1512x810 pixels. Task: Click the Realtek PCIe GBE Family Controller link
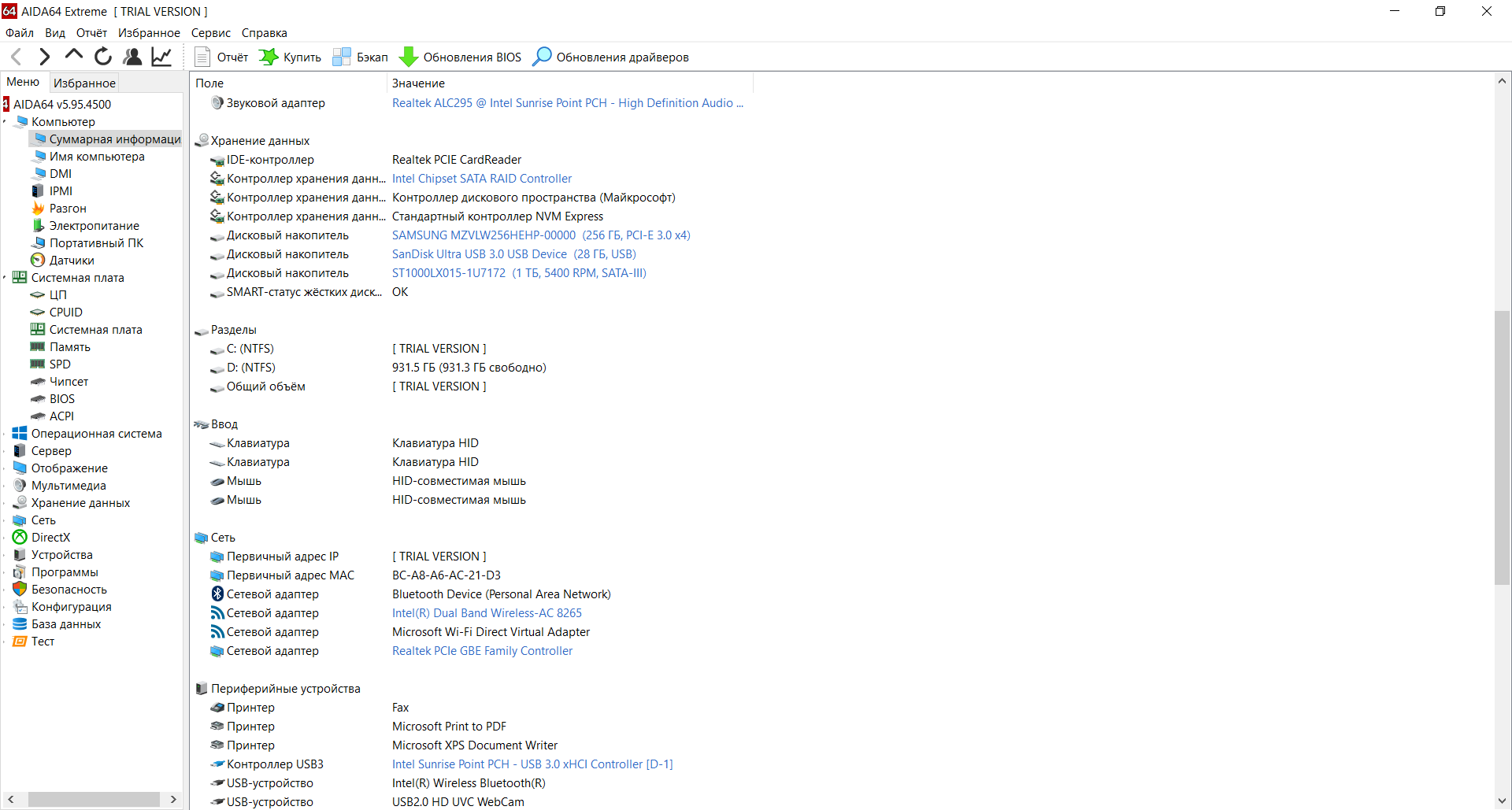[482, 651]
